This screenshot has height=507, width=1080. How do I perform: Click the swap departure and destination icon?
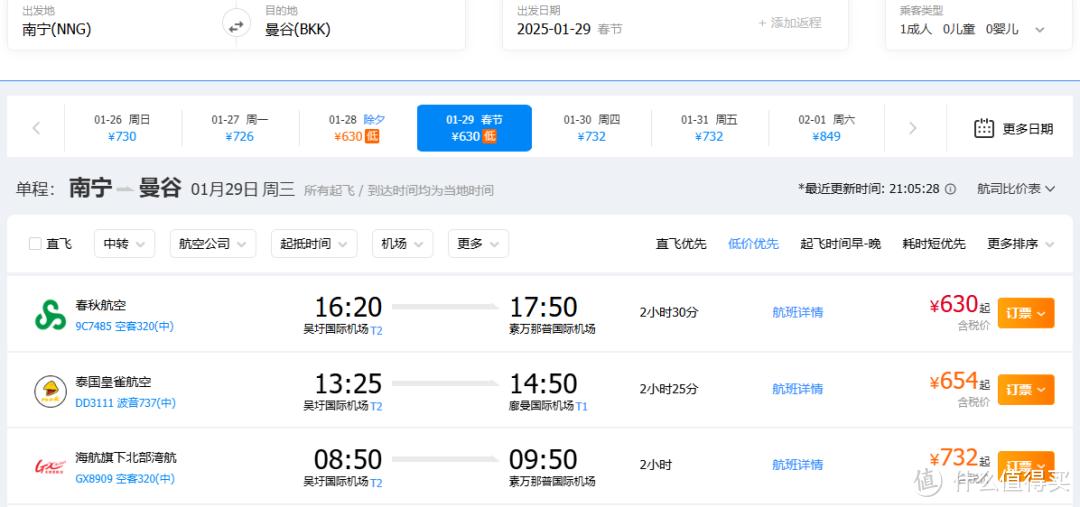point(236,27)
